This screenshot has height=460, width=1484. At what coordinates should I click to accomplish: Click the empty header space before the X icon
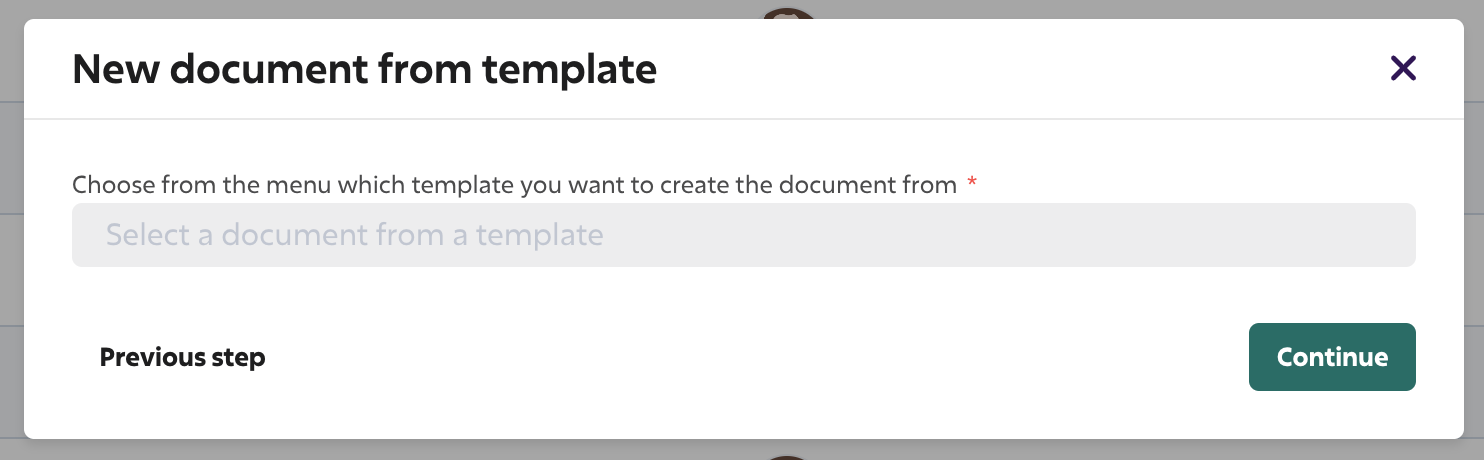coord(1020,70)
